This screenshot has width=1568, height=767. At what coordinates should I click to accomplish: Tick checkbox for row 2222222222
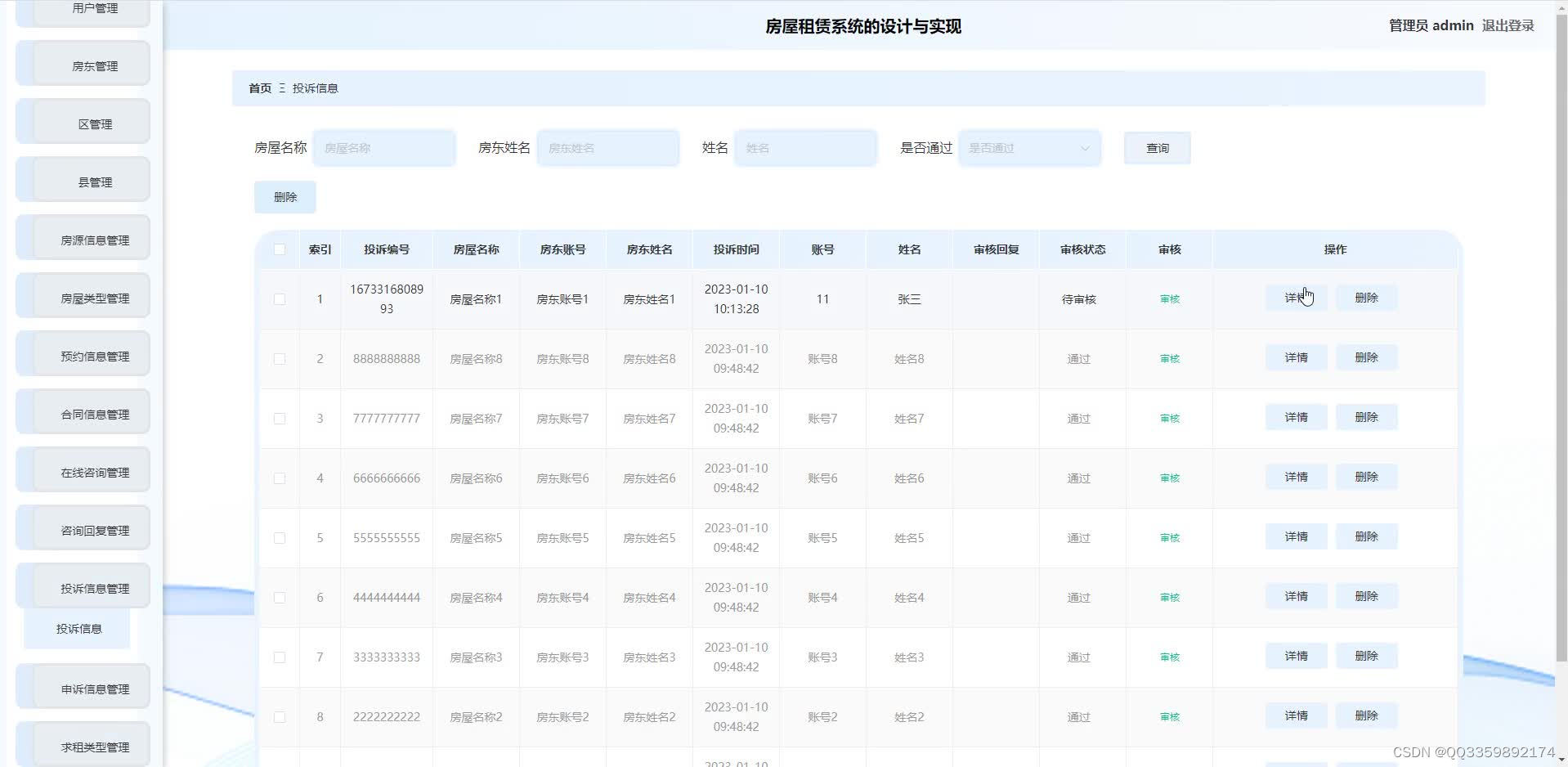point(280,717)
